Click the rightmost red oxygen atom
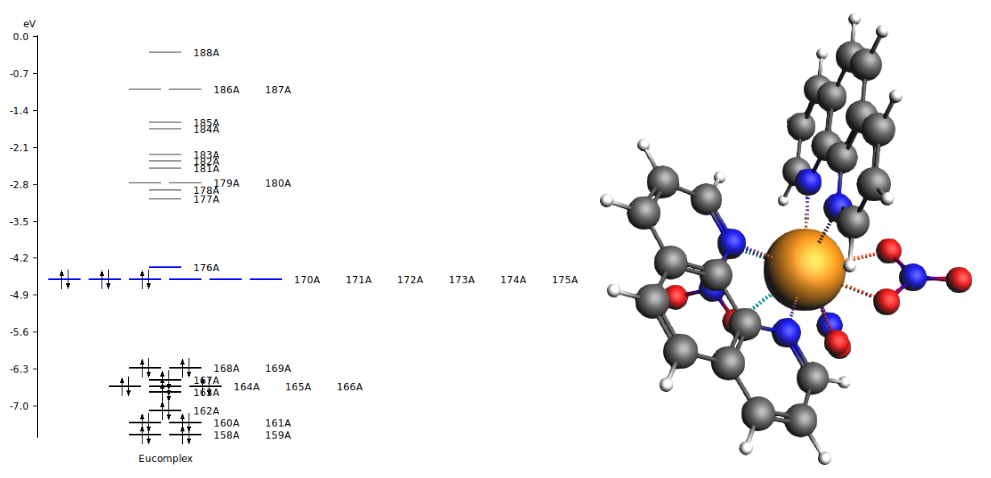Image resolution: width=991 pixels, height=478 pixels. 958,279
